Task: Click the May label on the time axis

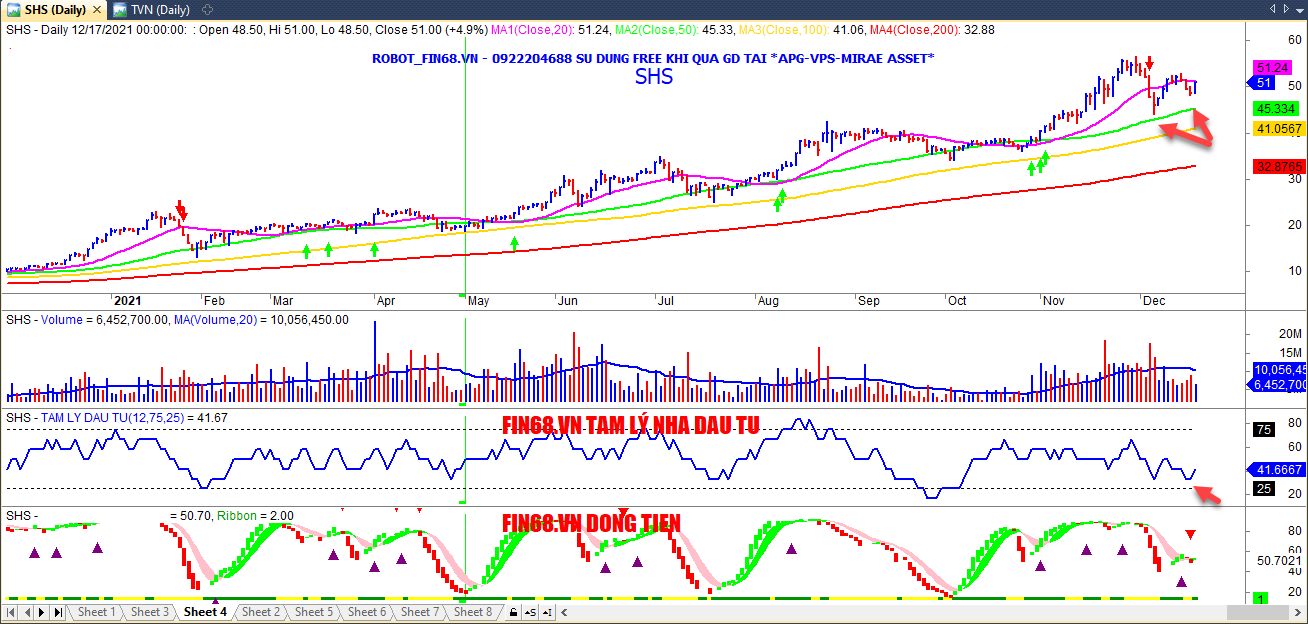Action: [478, 300]
